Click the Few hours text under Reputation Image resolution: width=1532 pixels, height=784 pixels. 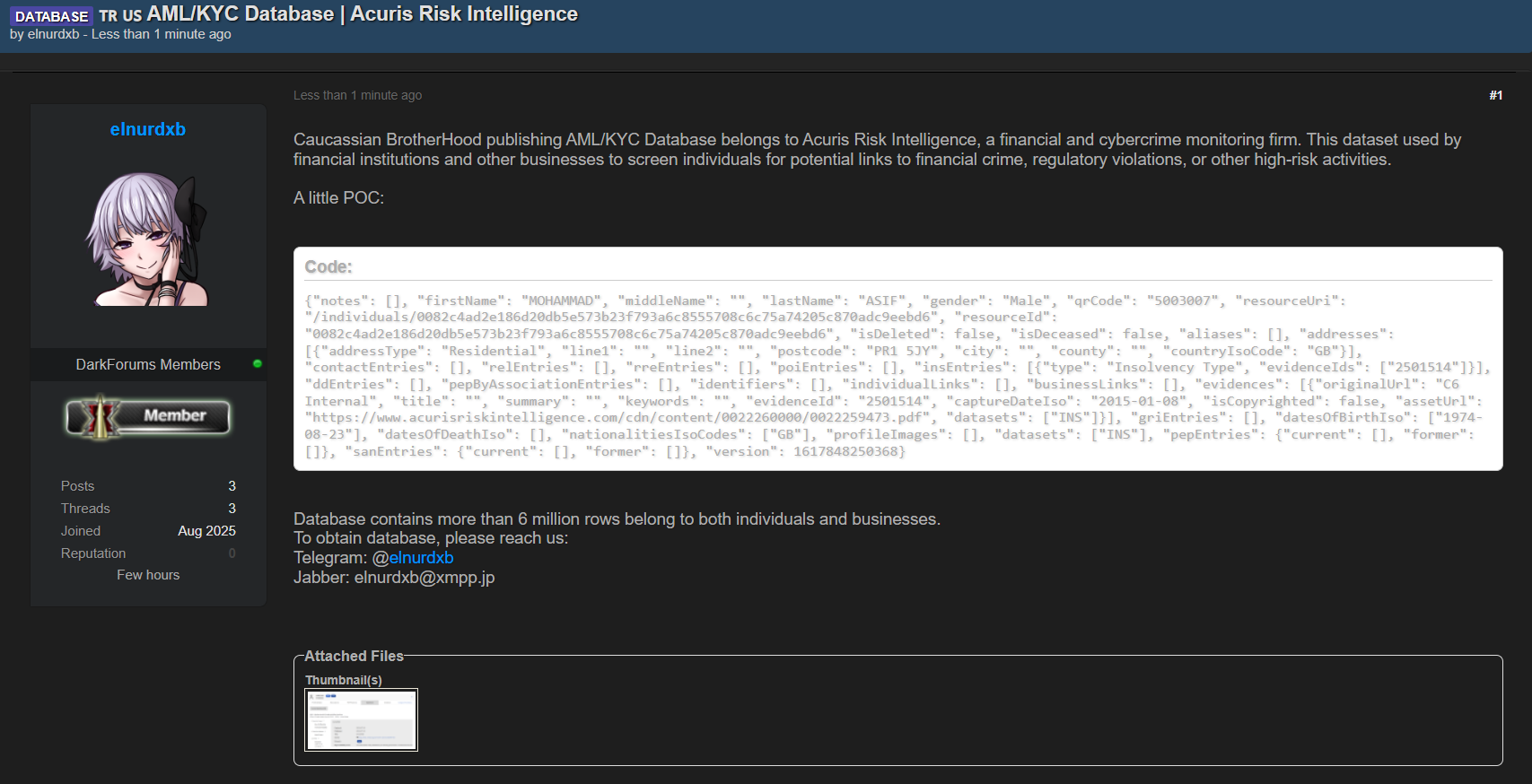point(148,575)
